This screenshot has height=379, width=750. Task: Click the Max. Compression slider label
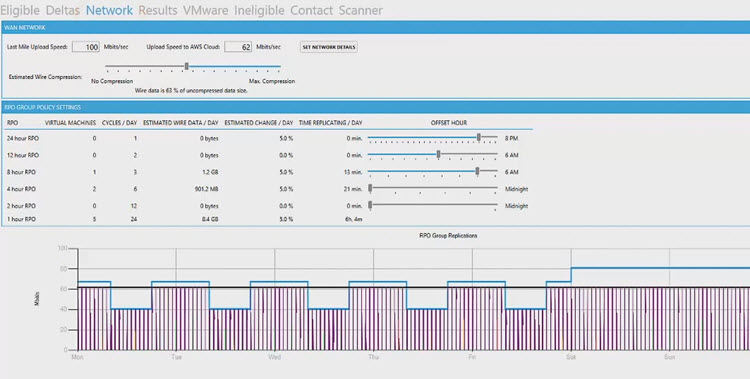pyautogui.click(x=272, y=81)
